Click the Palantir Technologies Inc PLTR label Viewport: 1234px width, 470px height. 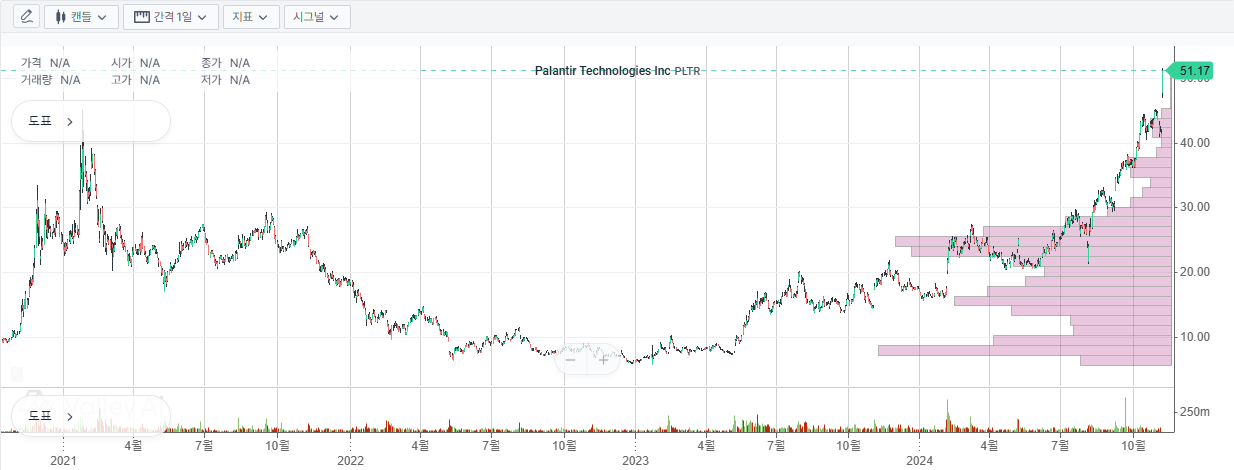(617, 71)
